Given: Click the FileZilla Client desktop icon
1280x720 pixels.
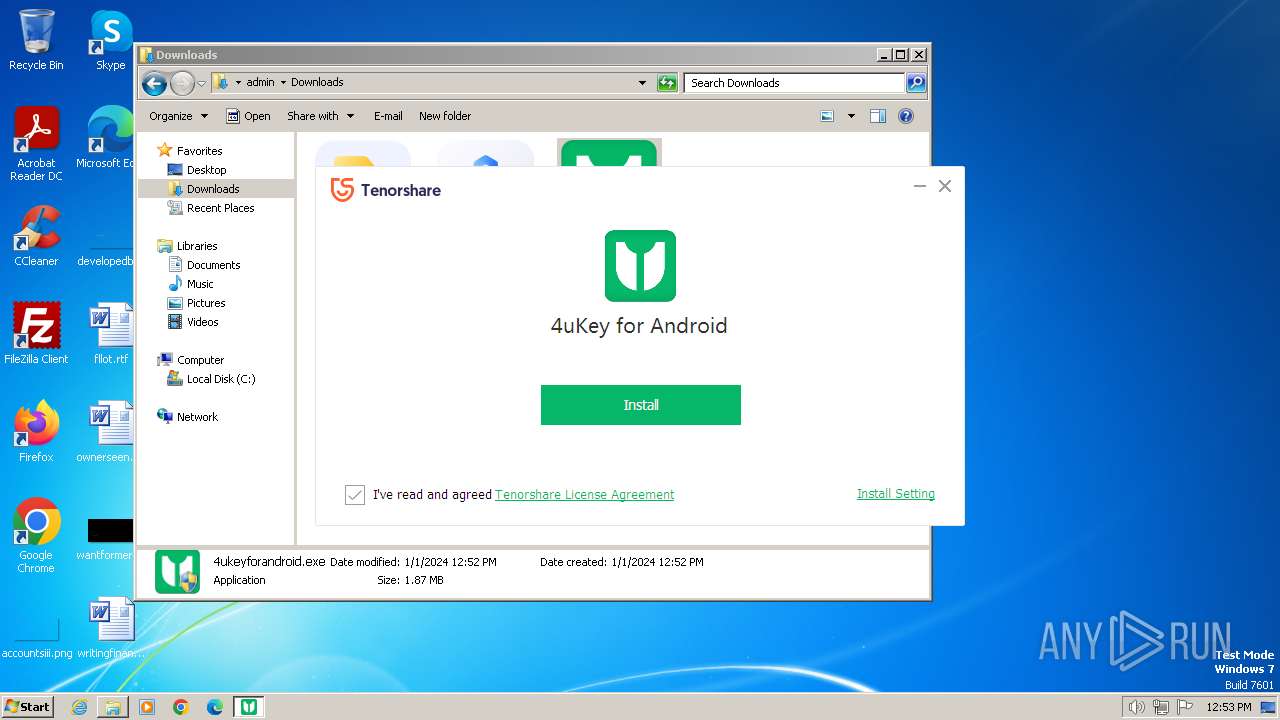Looking at the screenshot, I should pyautogui.click(x=36, y=333).
